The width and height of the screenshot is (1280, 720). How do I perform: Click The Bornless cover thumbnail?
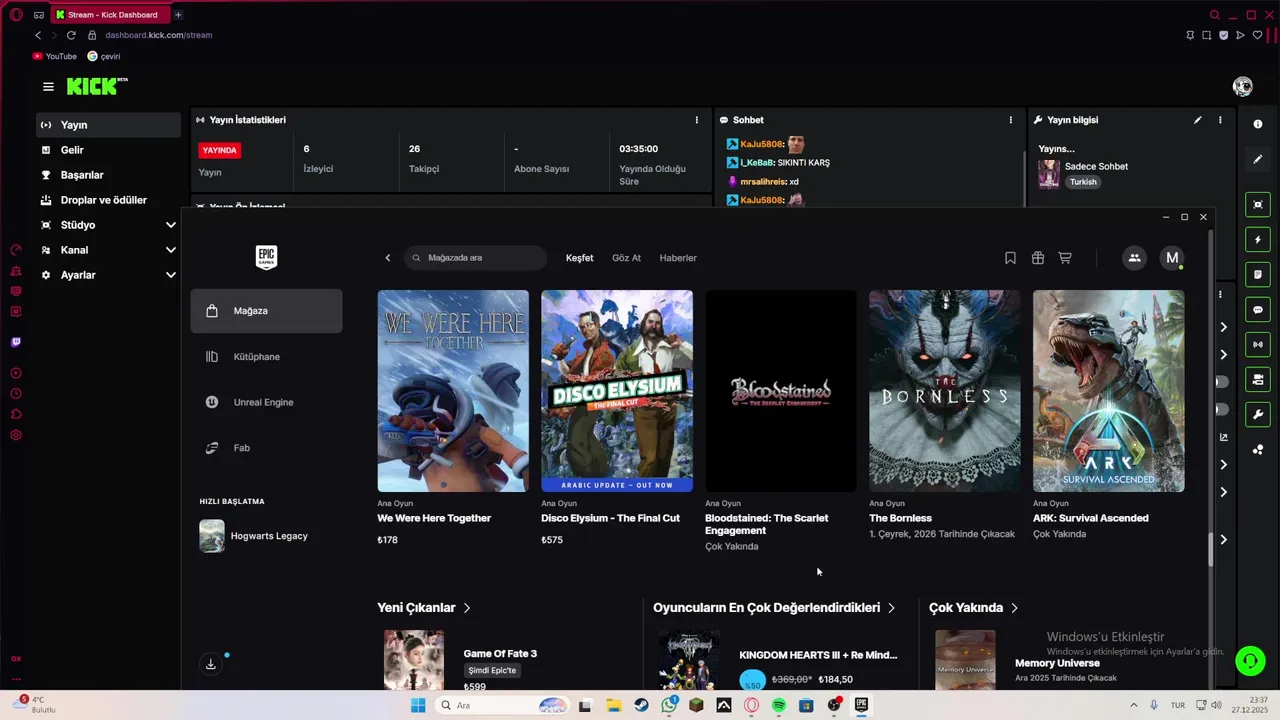pos(945,391)
